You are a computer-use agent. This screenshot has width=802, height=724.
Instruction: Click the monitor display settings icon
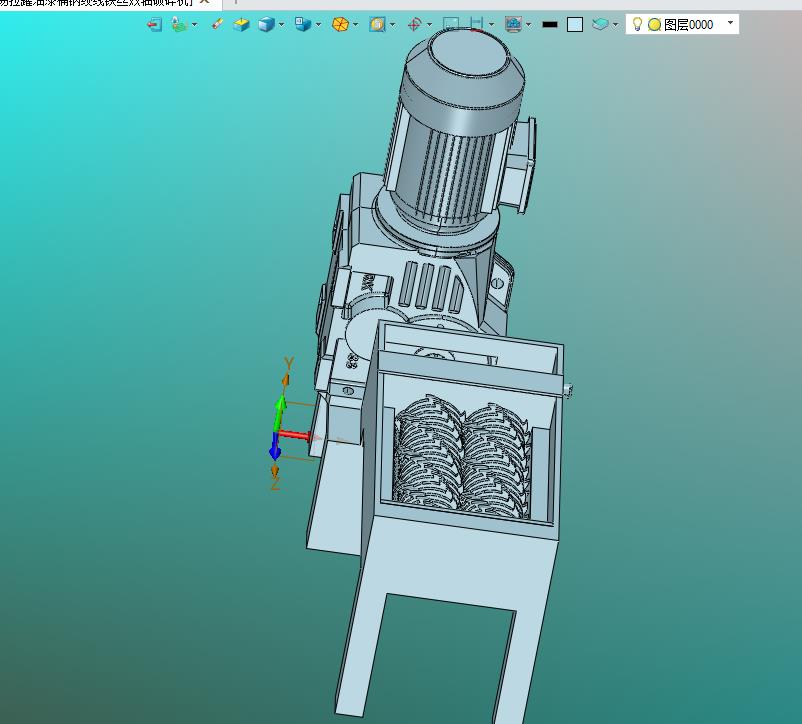click(x=513, y=25)
